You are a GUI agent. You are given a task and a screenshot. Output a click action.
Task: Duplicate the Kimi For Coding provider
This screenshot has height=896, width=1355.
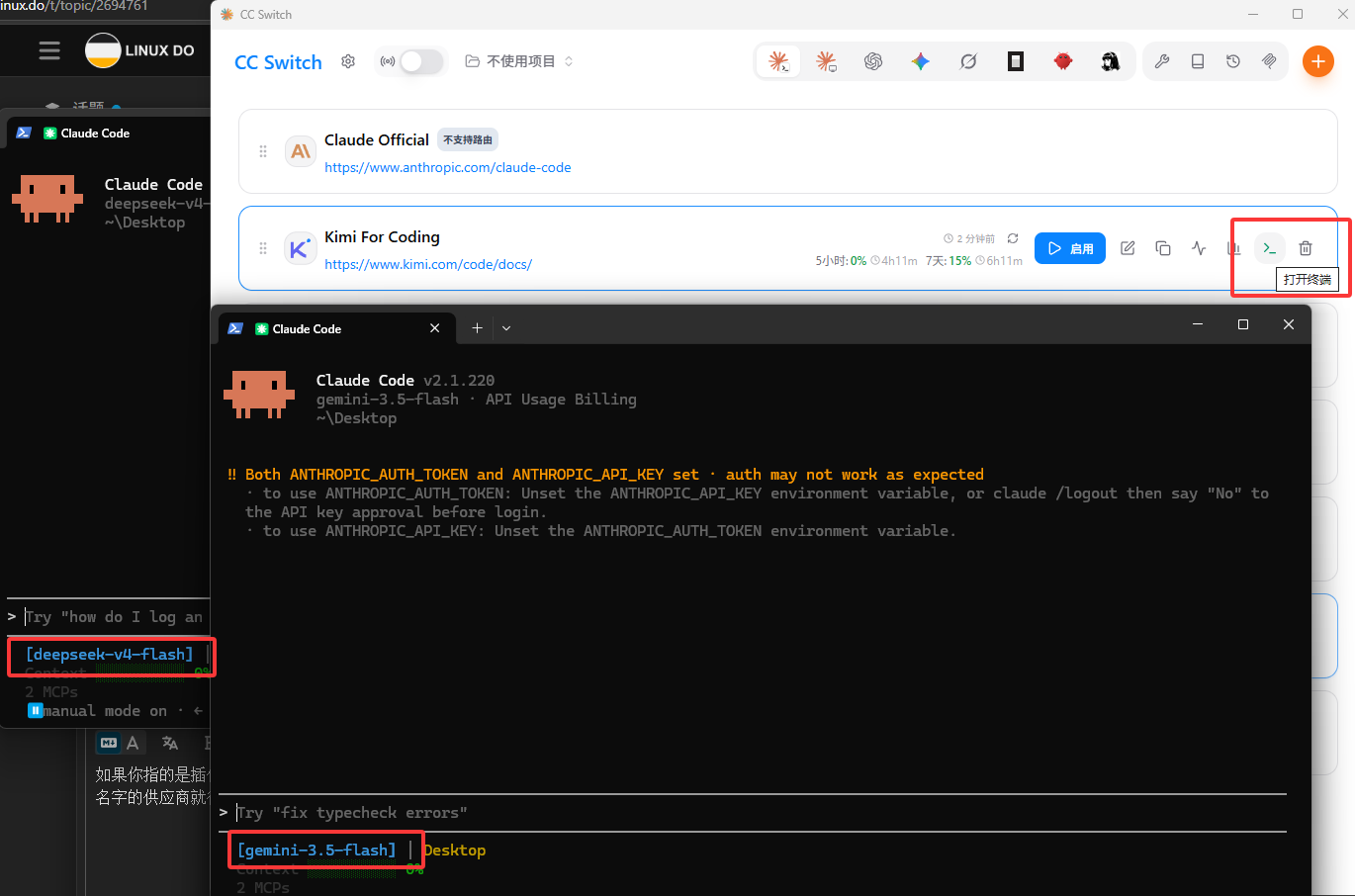pos(1163,248)
